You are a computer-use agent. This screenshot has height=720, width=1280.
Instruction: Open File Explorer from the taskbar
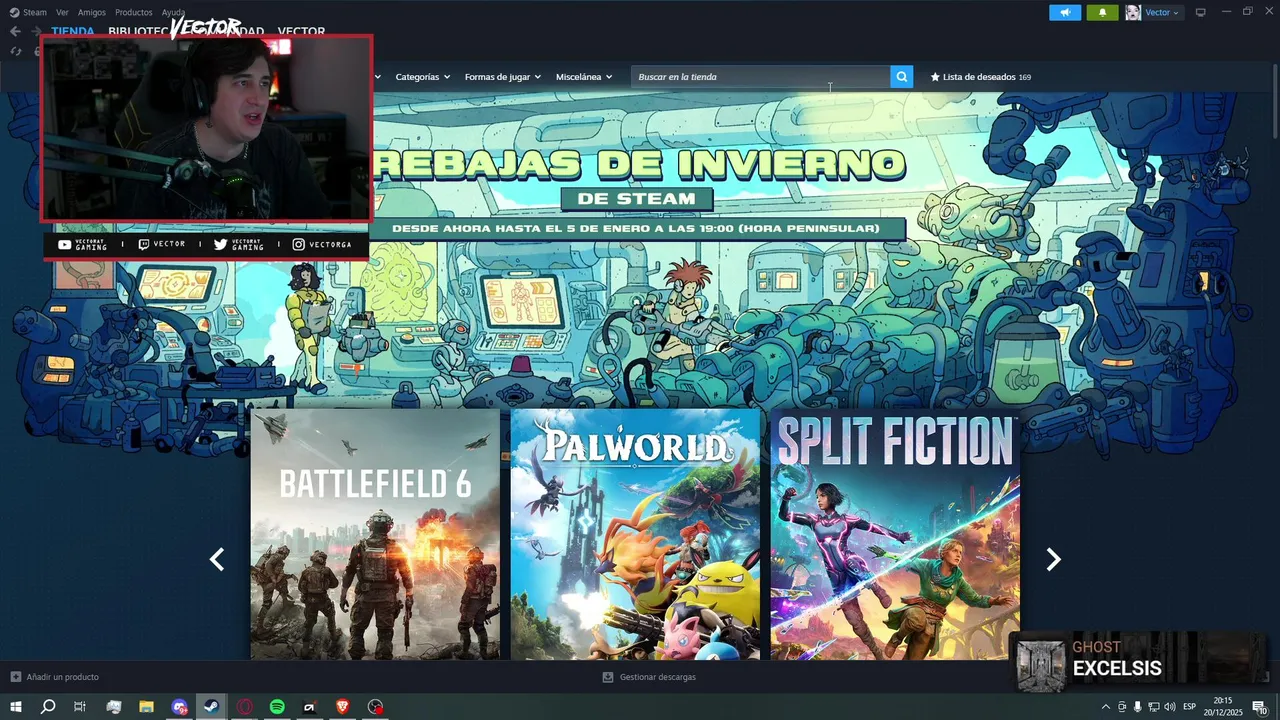click(x=146, y=707)
